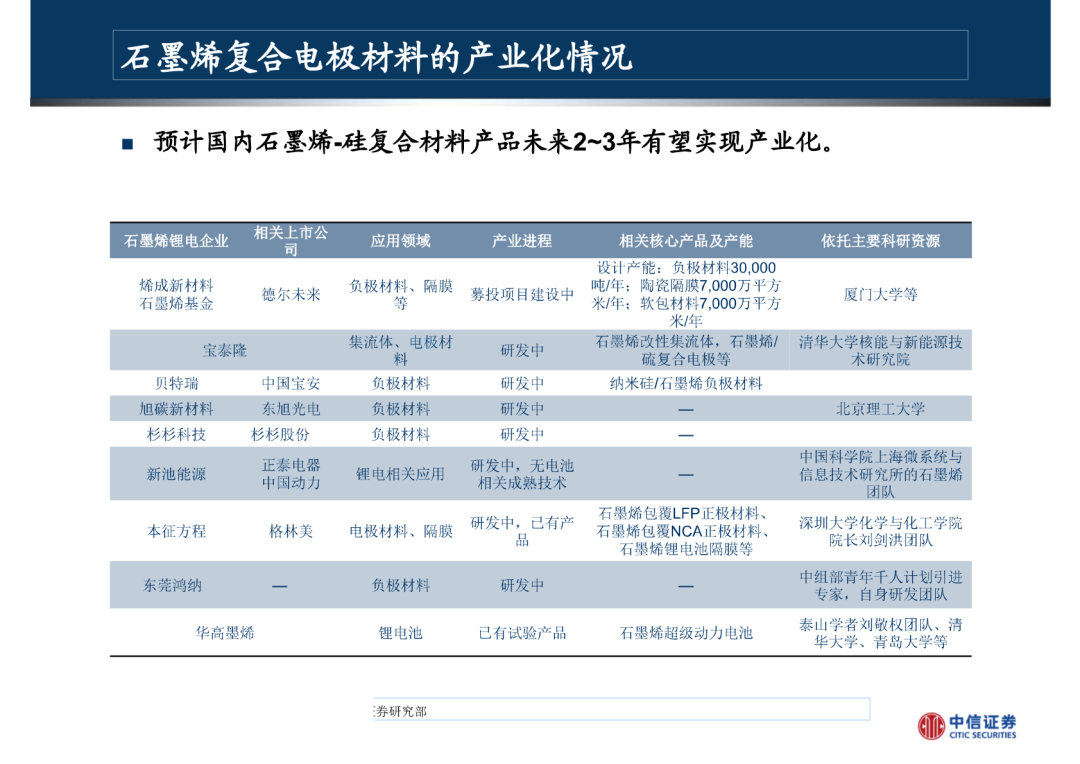Click the cell 正泰电器 中国动力
This screenshot has height=764, width=1080.
[291, 474]
